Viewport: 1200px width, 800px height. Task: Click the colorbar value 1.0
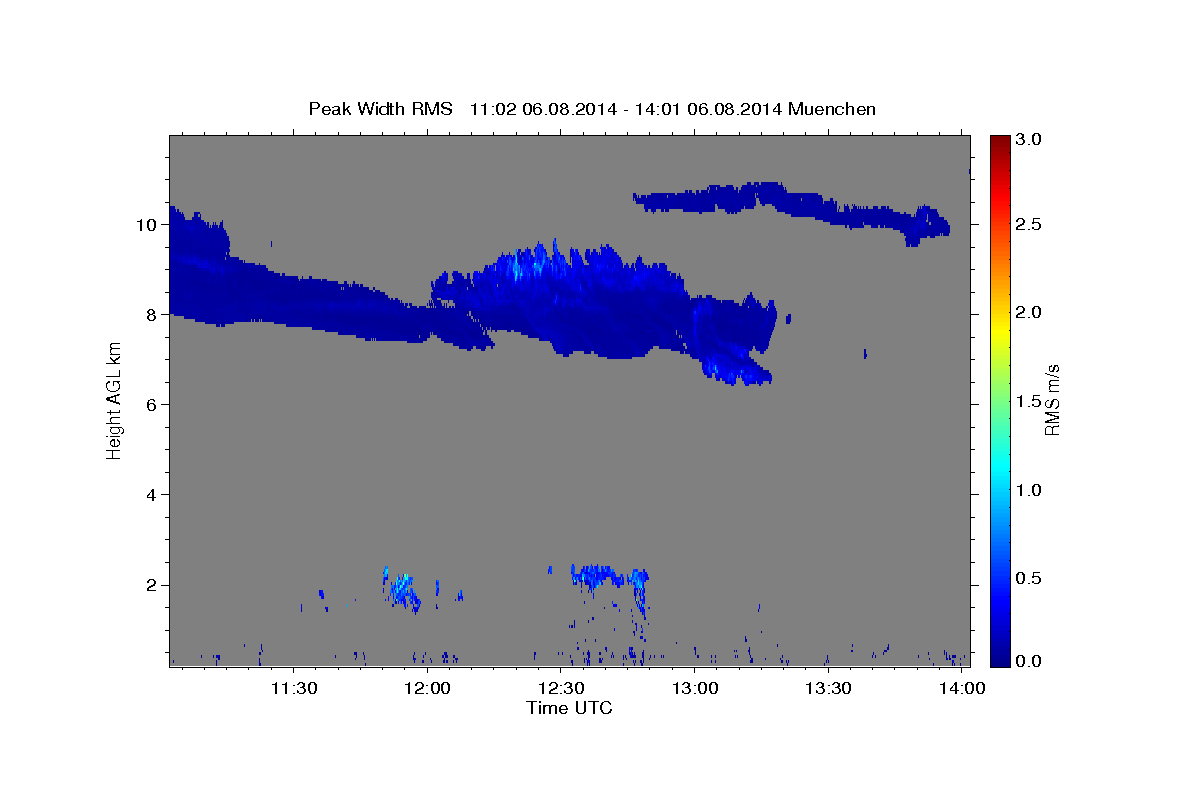click(x=1029, y=490)
